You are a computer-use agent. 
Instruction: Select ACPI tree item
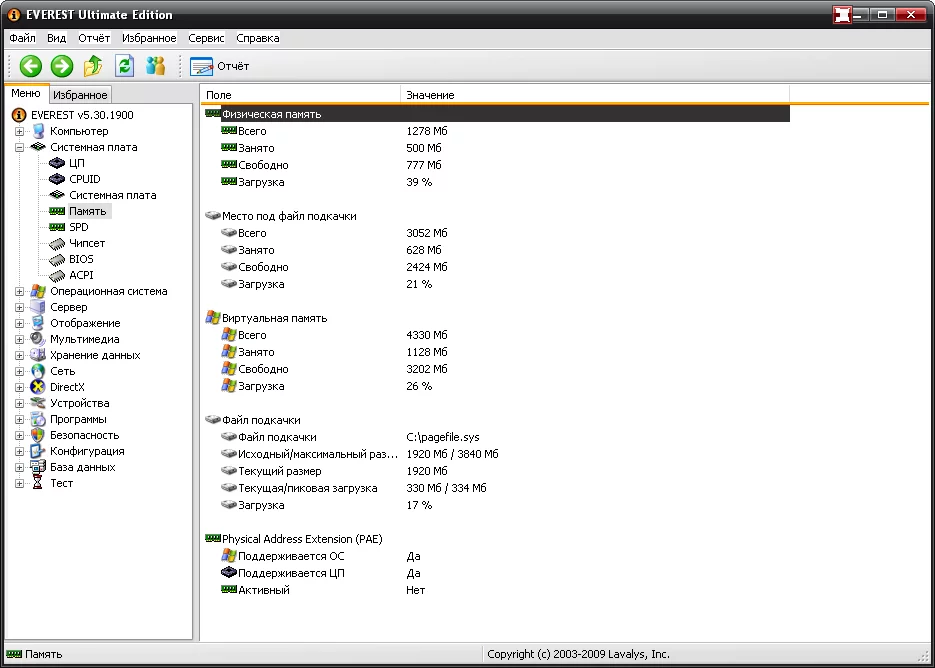(81, 276)
